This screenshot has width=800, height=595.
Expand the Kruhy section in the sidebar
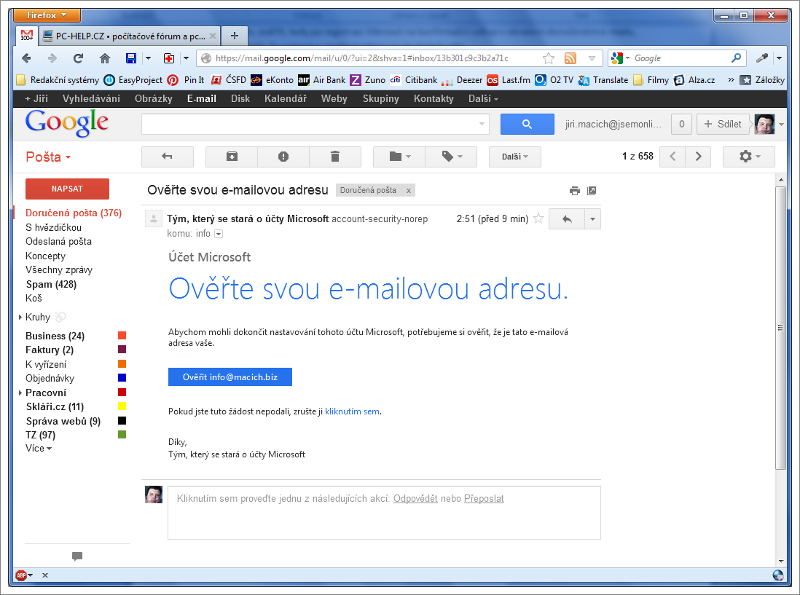point(21,317)
